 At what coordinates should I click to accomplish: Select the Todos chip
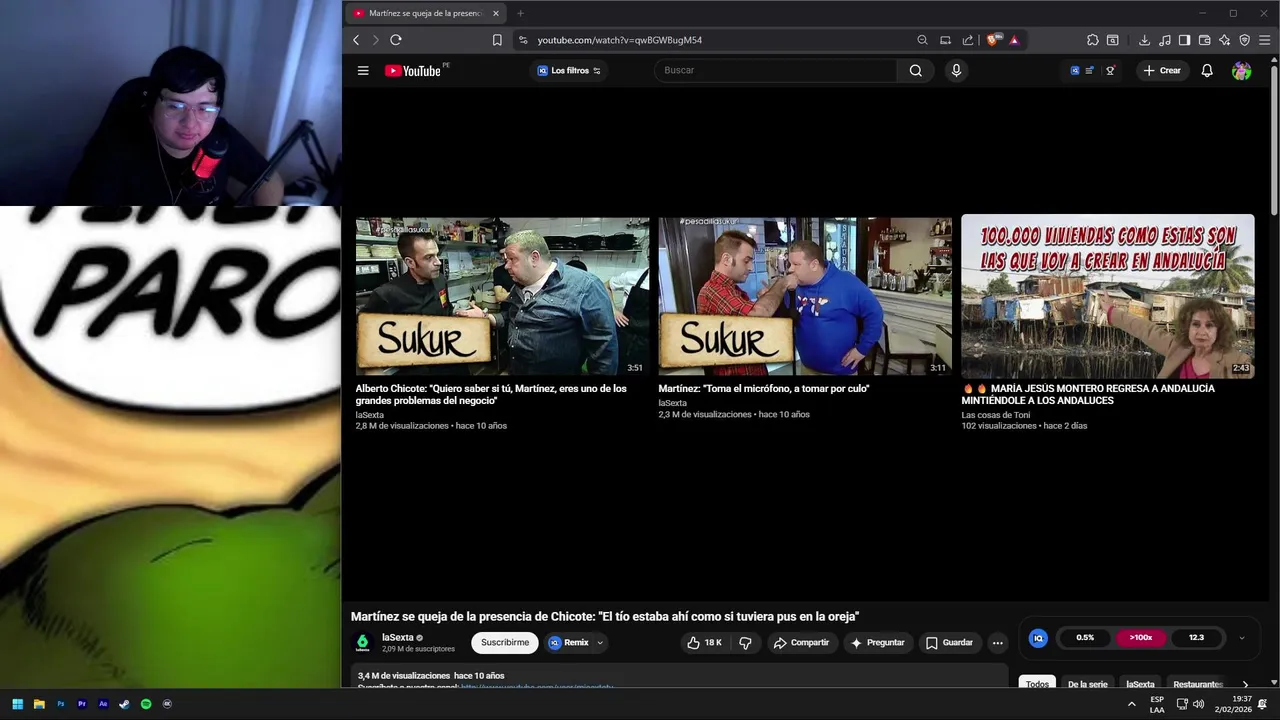(x=1038, y=684)
